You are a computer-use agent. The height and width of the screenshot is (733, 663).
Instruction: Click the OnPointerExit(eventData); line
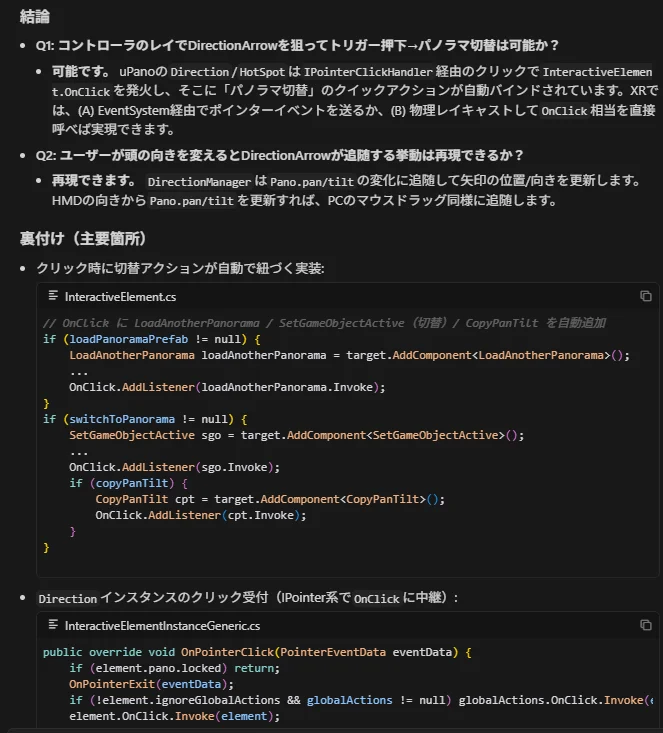pos(151,684)
